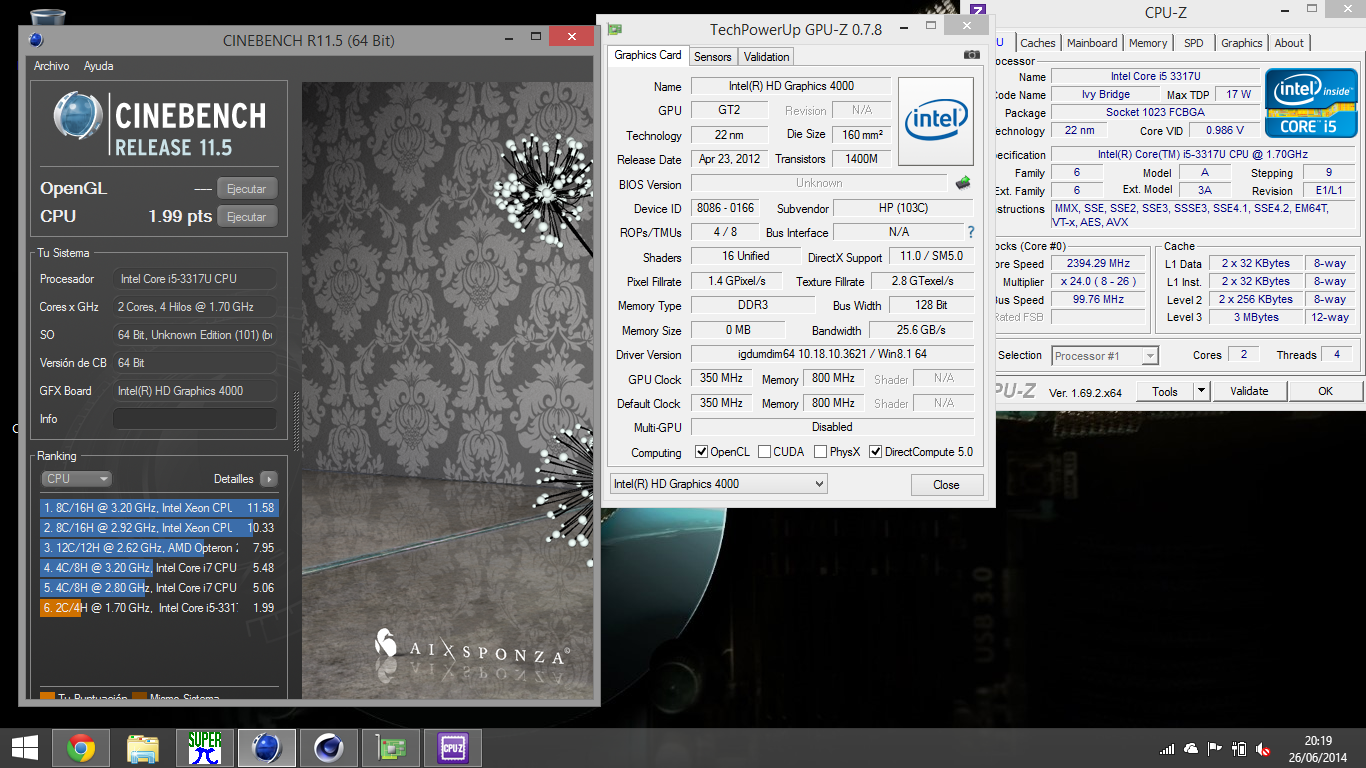The width and height of the screenshot is (1366, 768).
Task: Switch to the Memory tab in CPU-Z
Action: [x=1148, y=43]
